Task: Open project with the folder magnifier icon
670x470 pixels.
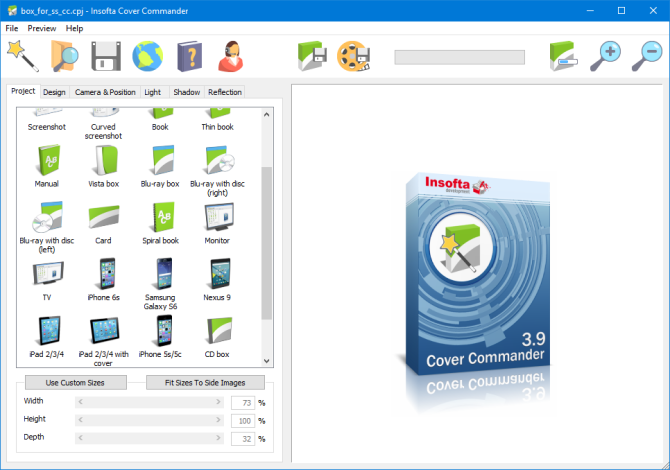Action: pos(64,56)
